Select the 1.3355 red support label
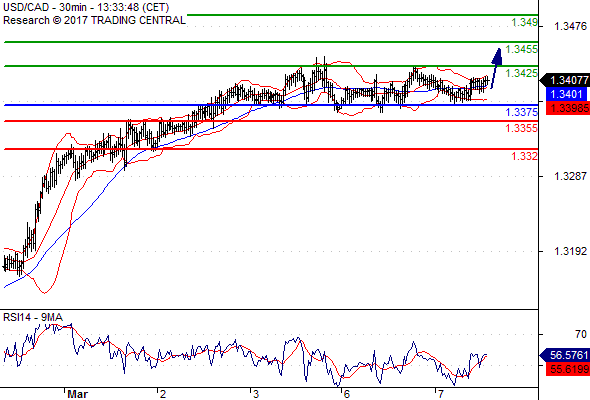Screen dimensions: 590x400 click(522, 128)
